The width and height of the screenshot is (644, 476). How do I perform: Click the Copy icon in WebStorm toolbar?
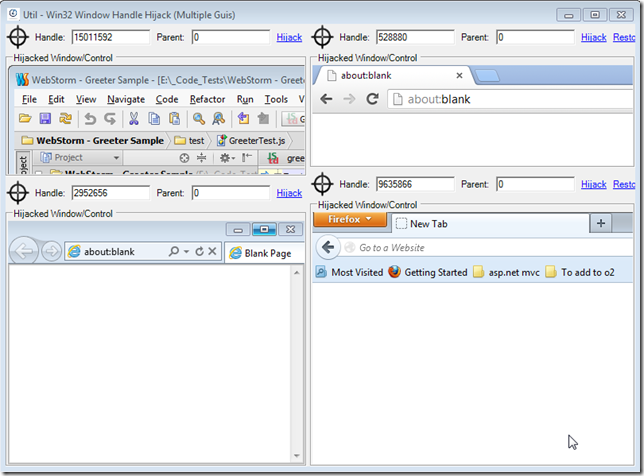click(154, 119)
